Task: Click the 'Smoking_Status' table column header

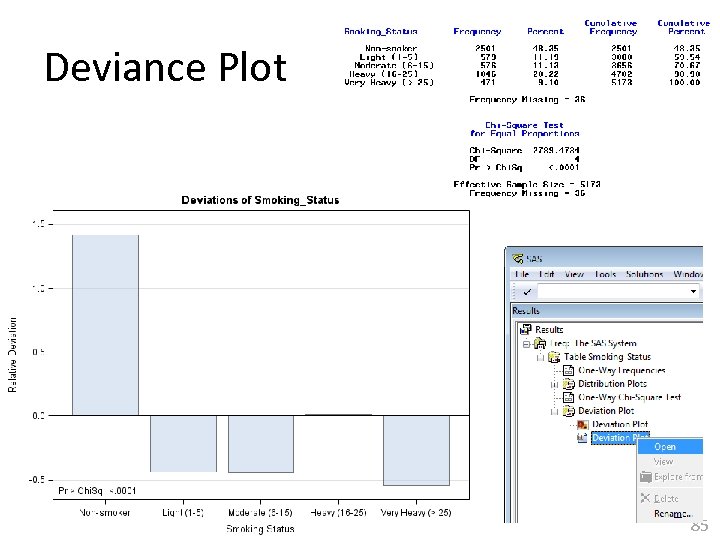Action: click(x=381, y=31)
